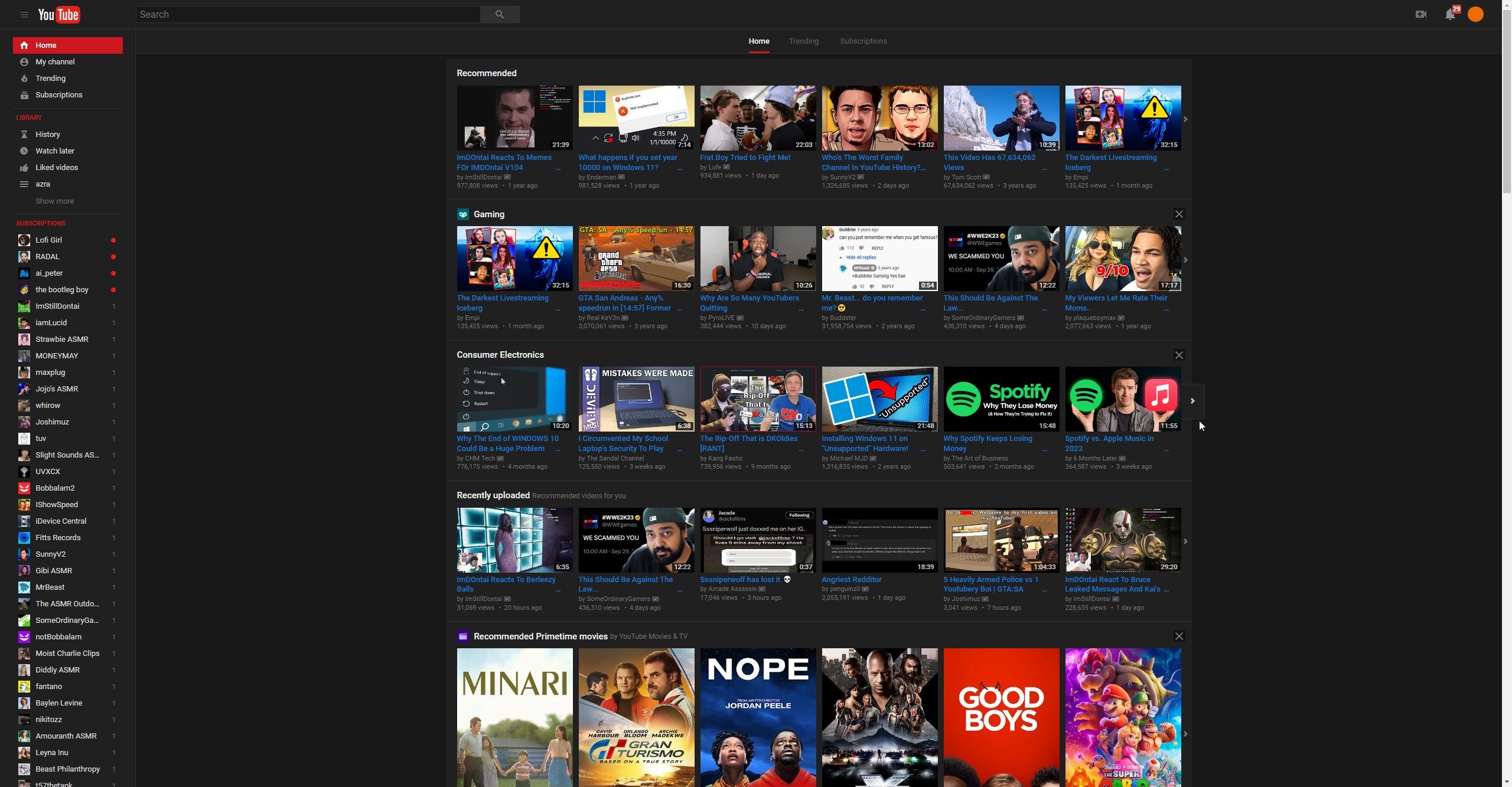Click Subscriptions menu link

pyautogui.click(x=58, y=95)
